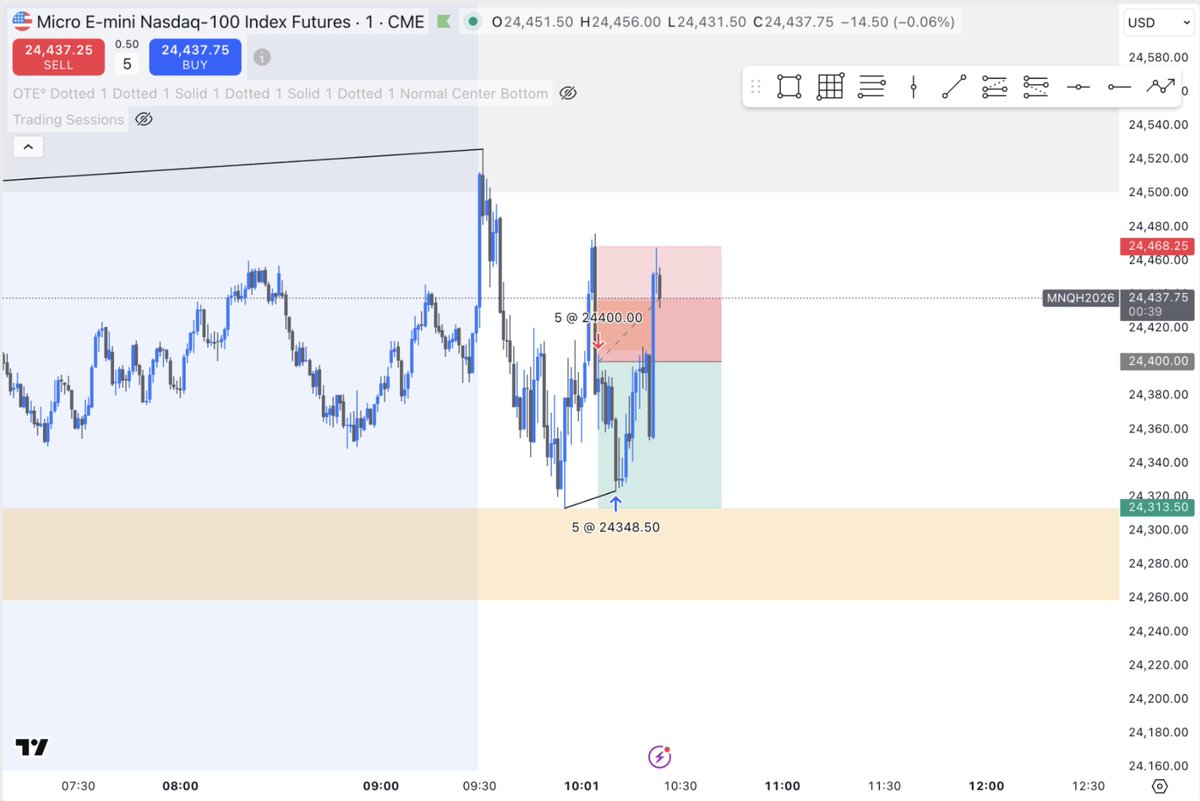Click the blue BUY 24,437.75 button

pyautogui.click(x=195, y=56)
